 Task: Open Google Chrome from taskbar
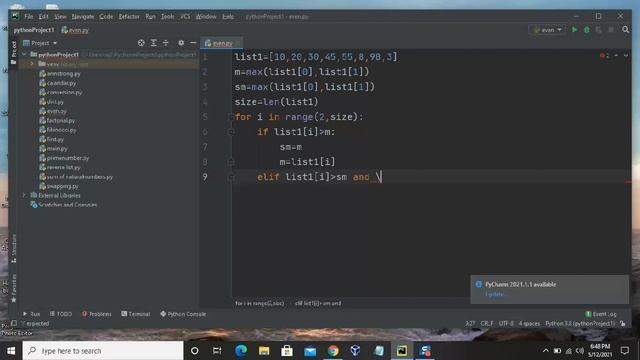tap(333, 351)
